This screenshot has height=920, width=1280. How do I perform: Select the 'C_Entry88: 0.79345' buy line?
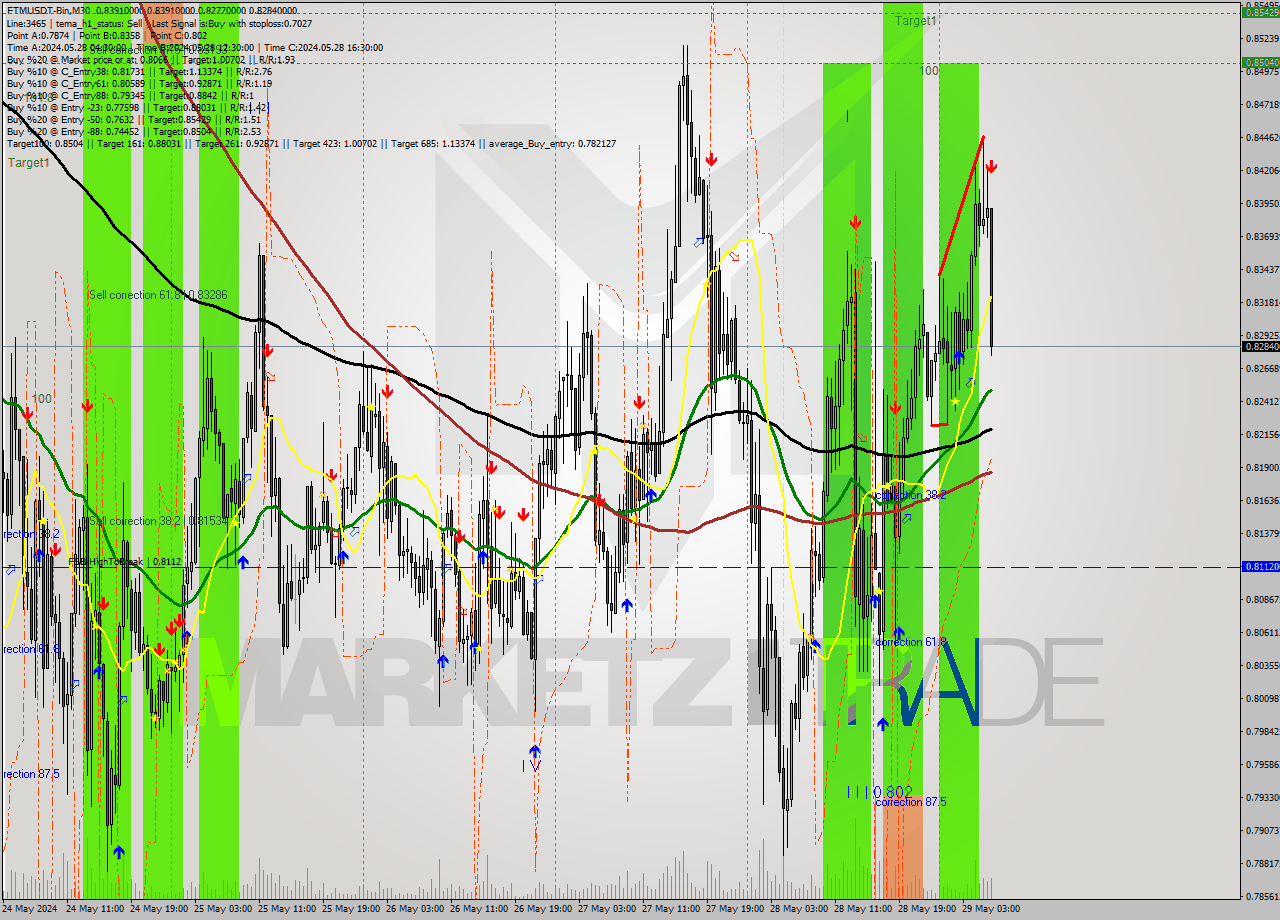[130, 96]
